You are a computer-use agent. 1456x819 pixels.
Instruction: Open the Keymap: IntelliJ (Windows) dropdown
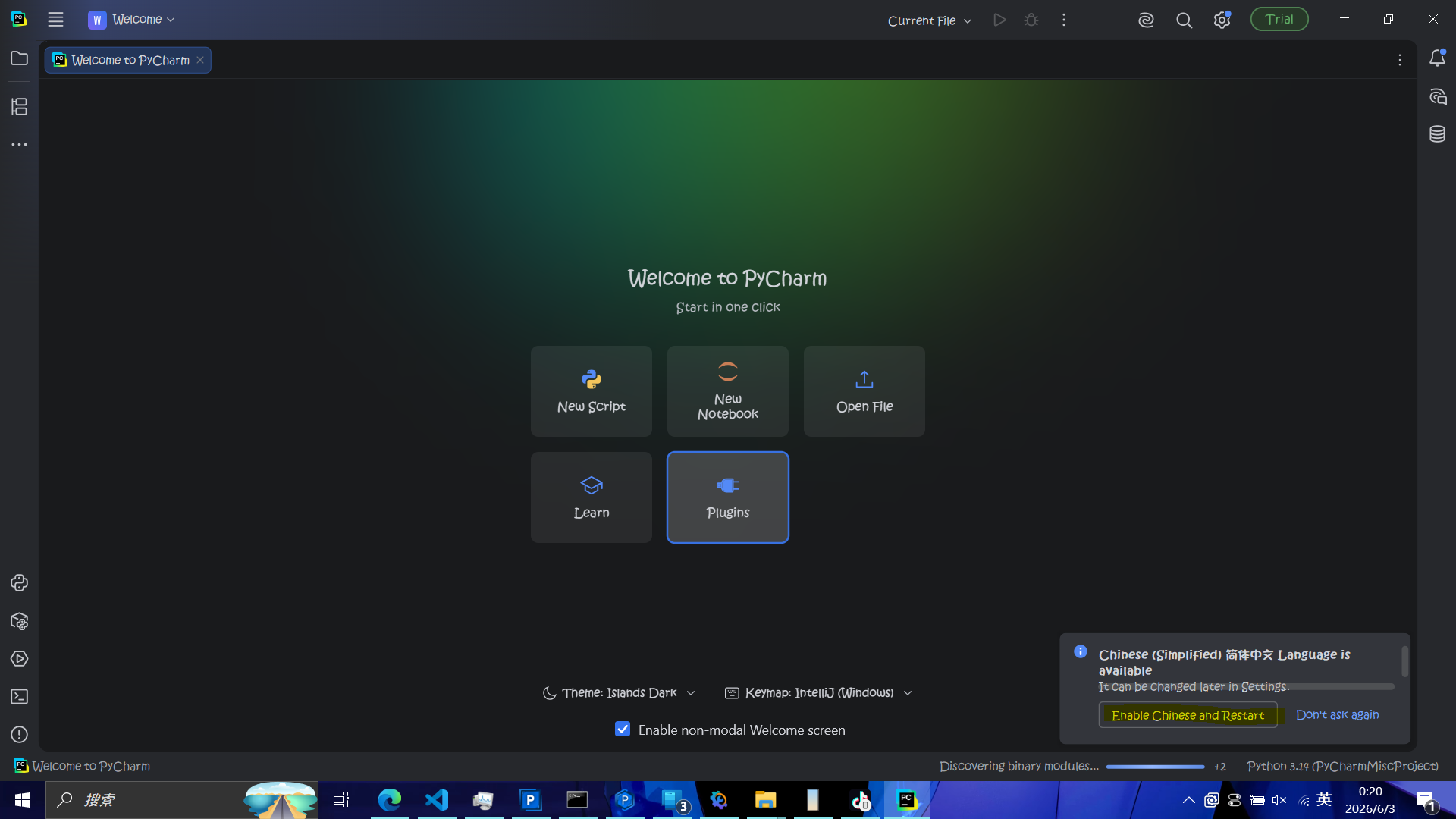coord(819,693)
